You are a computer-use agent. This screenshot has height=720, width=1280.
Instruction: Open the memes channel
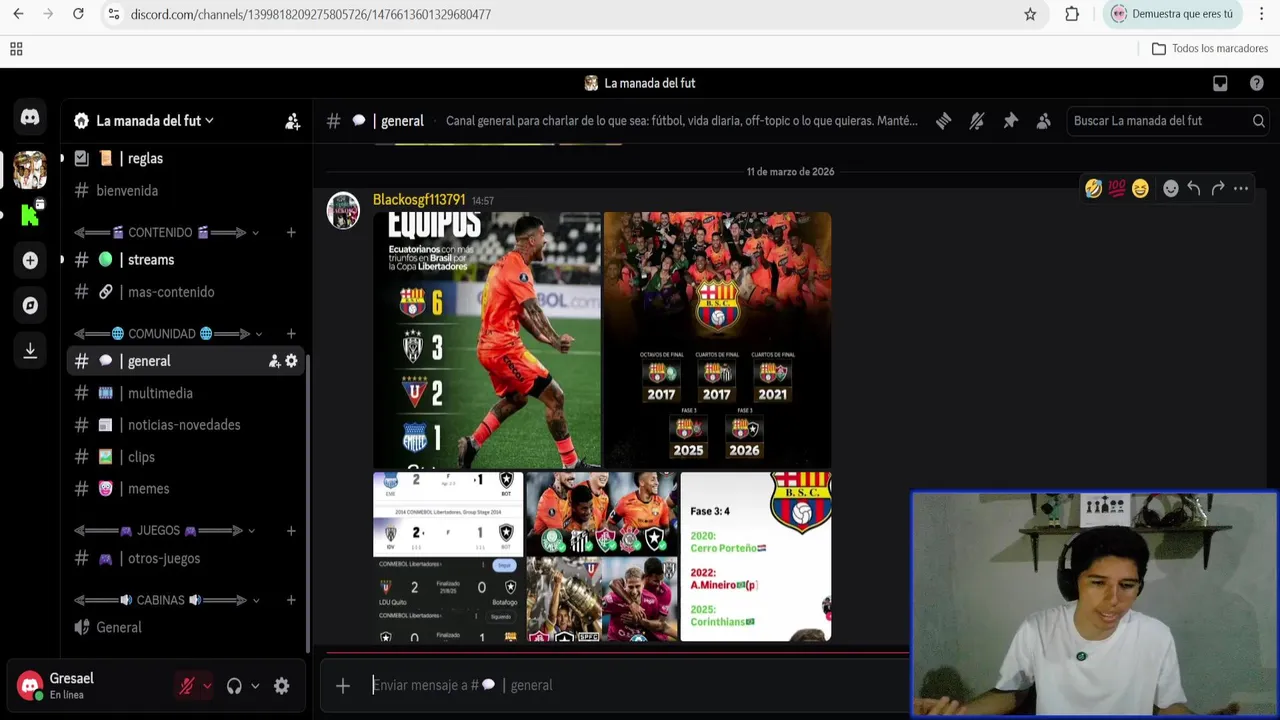tap(185, 489)
